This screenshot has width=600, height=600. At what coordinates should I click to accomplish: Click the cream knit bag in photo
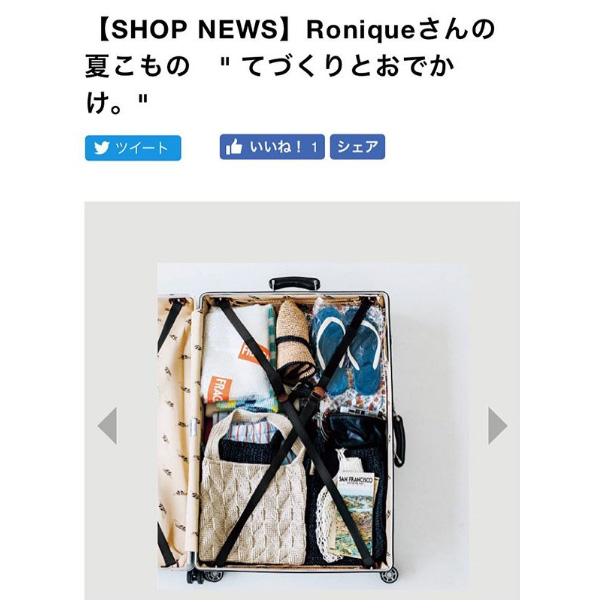253,492
